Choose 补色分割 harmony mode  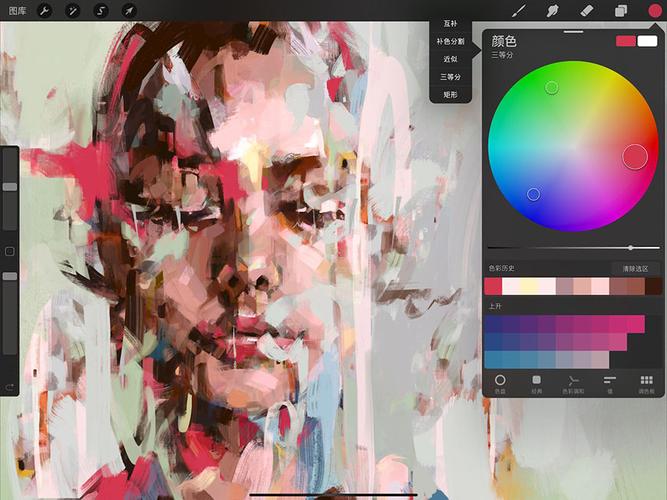(450, 42)
